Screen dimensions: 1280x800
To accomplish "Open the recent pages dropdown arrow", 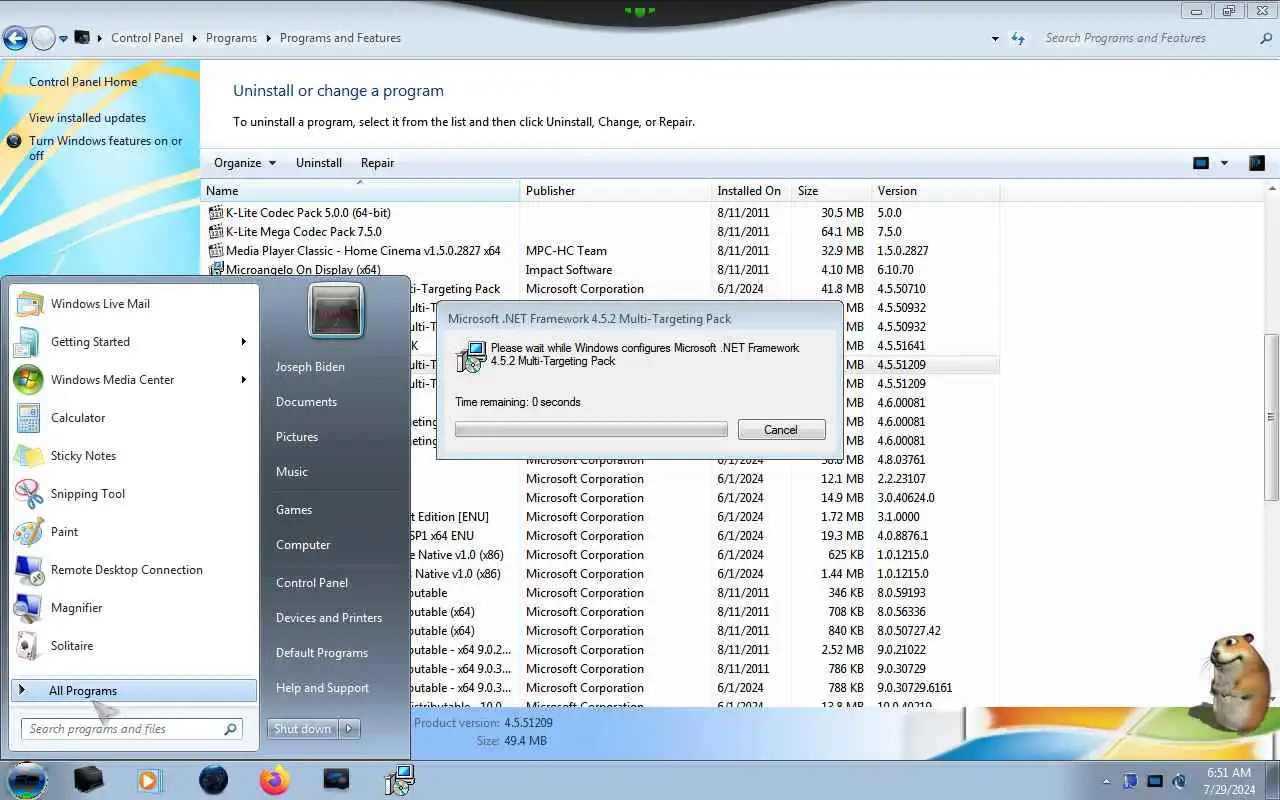I will click(x=63, y=38).
